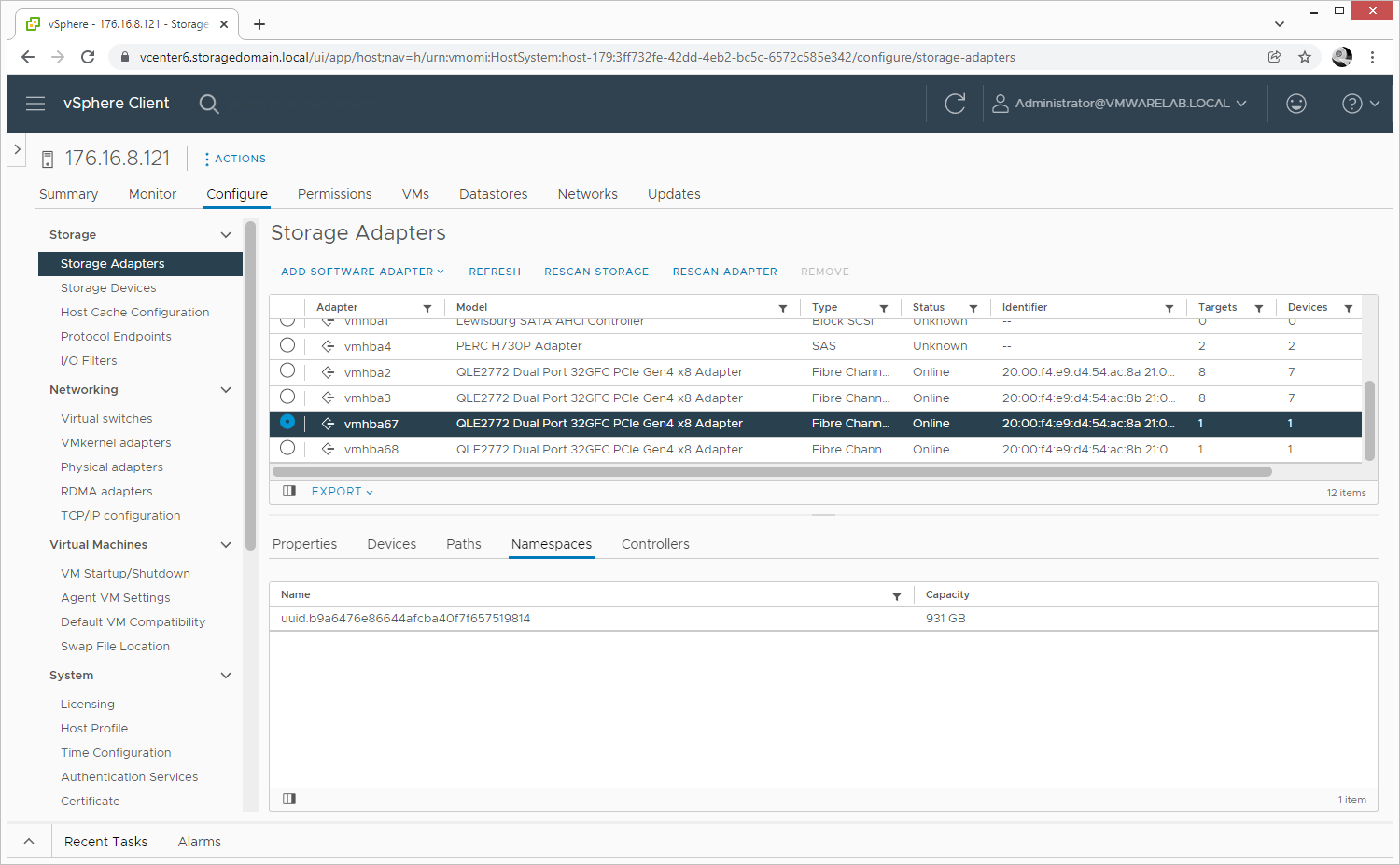The image size is (1400, 865).
Task: Open a new browser tab
Action: pyautogui.click(x=259, y=24)
